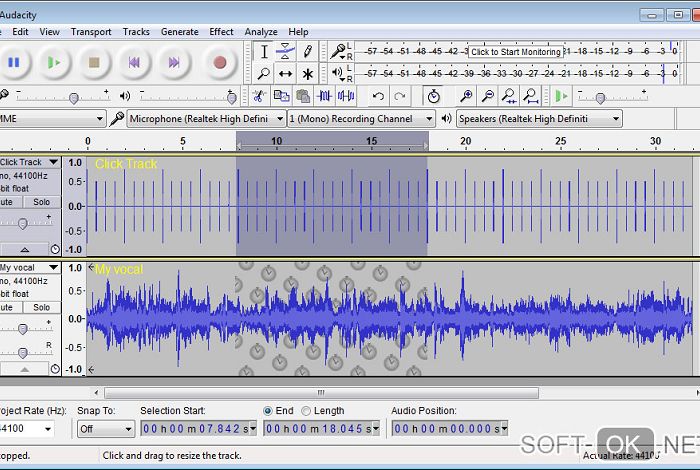Start playback with the Play button
700x470 pixels.
pyautogui.click(x=54, y=62)
